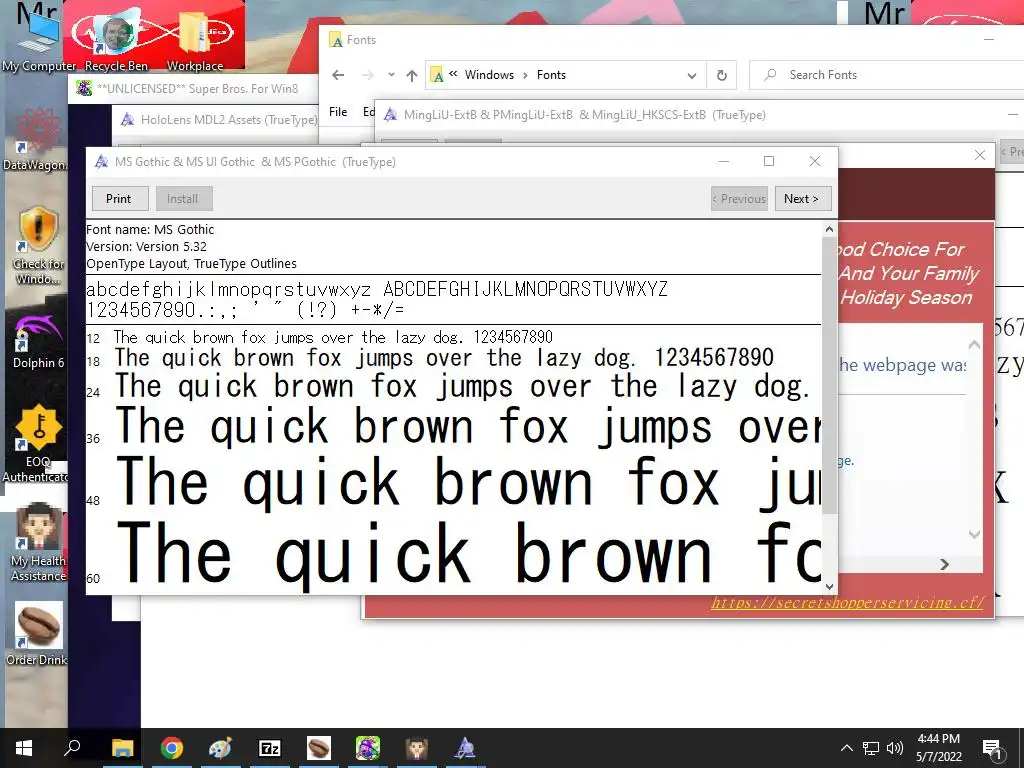
Task: Go back in the Fonts explorer window
Action: (x=338, y=75)
